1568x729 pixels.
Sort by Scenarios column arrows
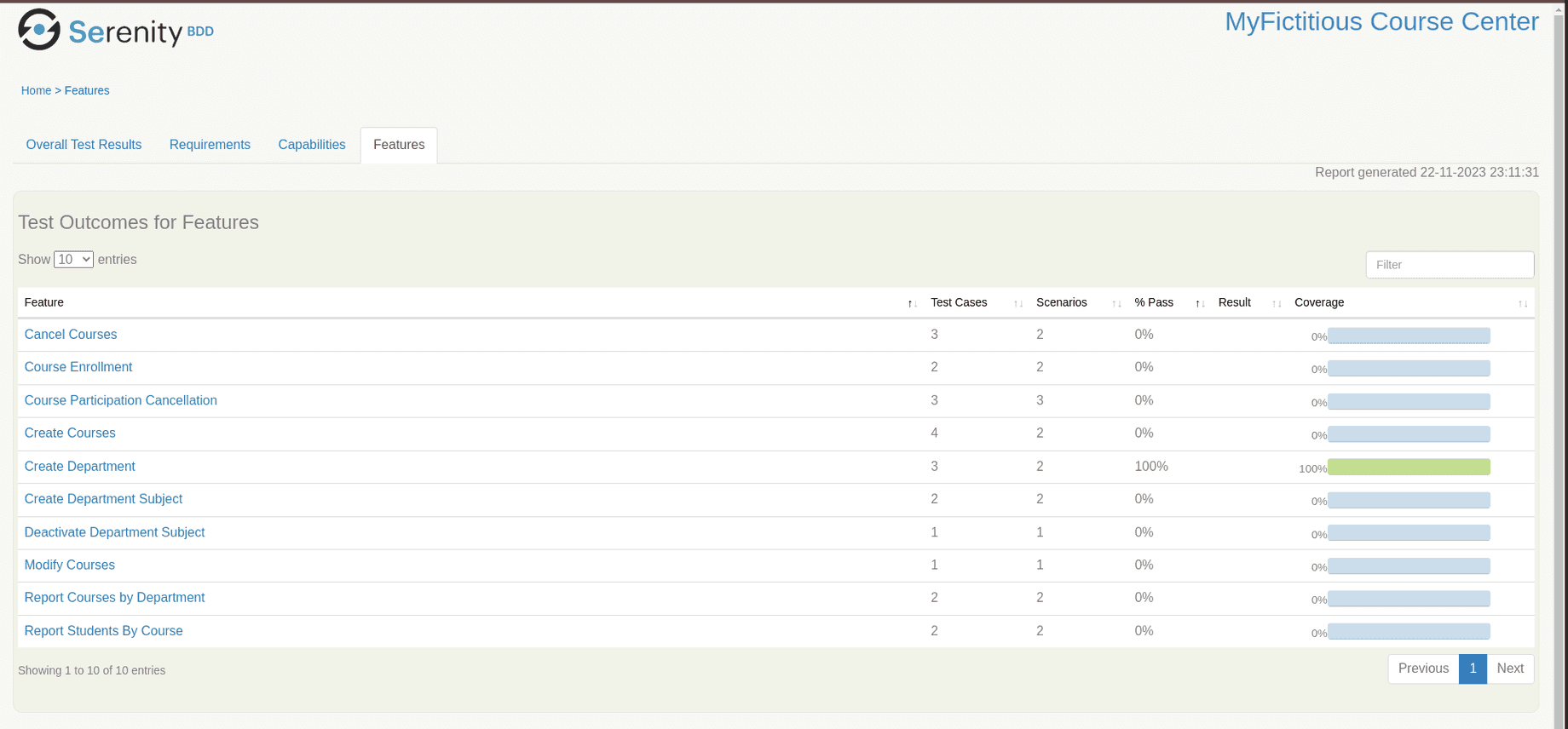point(1115,303)
